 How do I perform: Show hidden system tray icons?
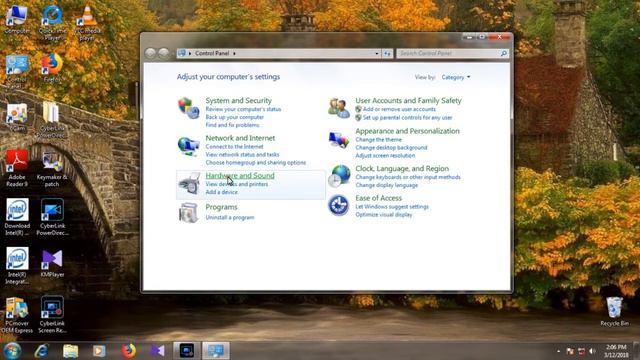[x=558, y=351]
